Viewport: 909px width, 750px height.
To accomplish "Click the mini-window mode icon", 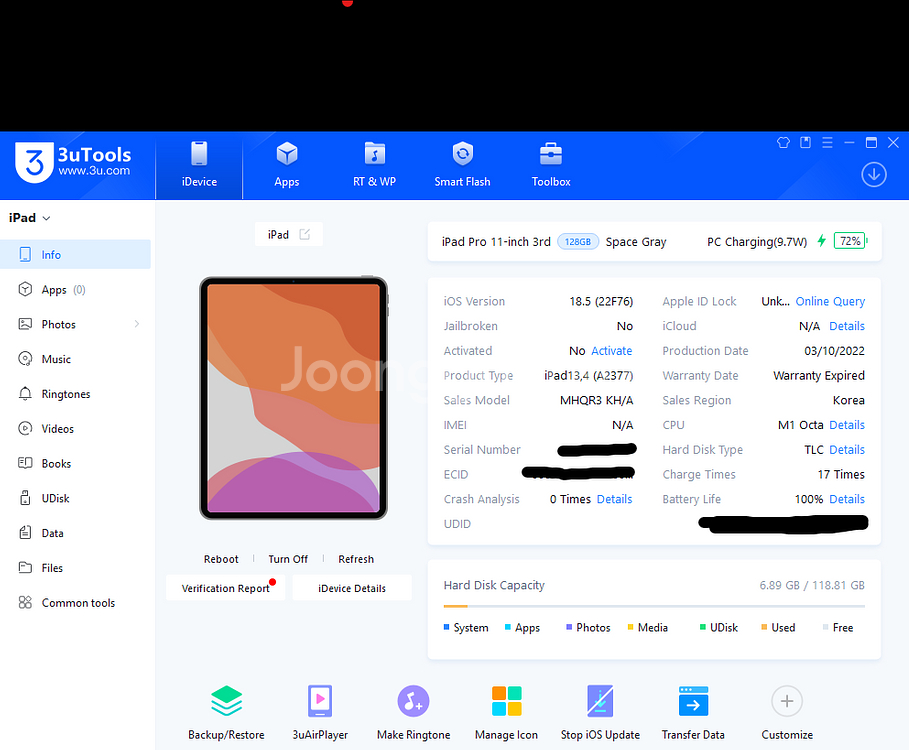I will click(x=805, y=143).
